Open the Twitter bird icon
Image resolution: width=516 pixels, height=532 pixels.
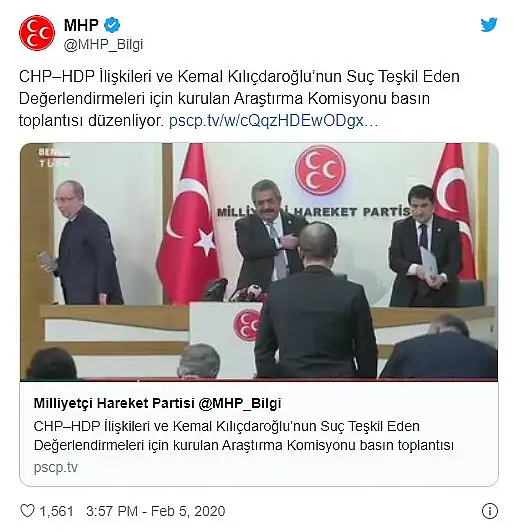(489, 24)
